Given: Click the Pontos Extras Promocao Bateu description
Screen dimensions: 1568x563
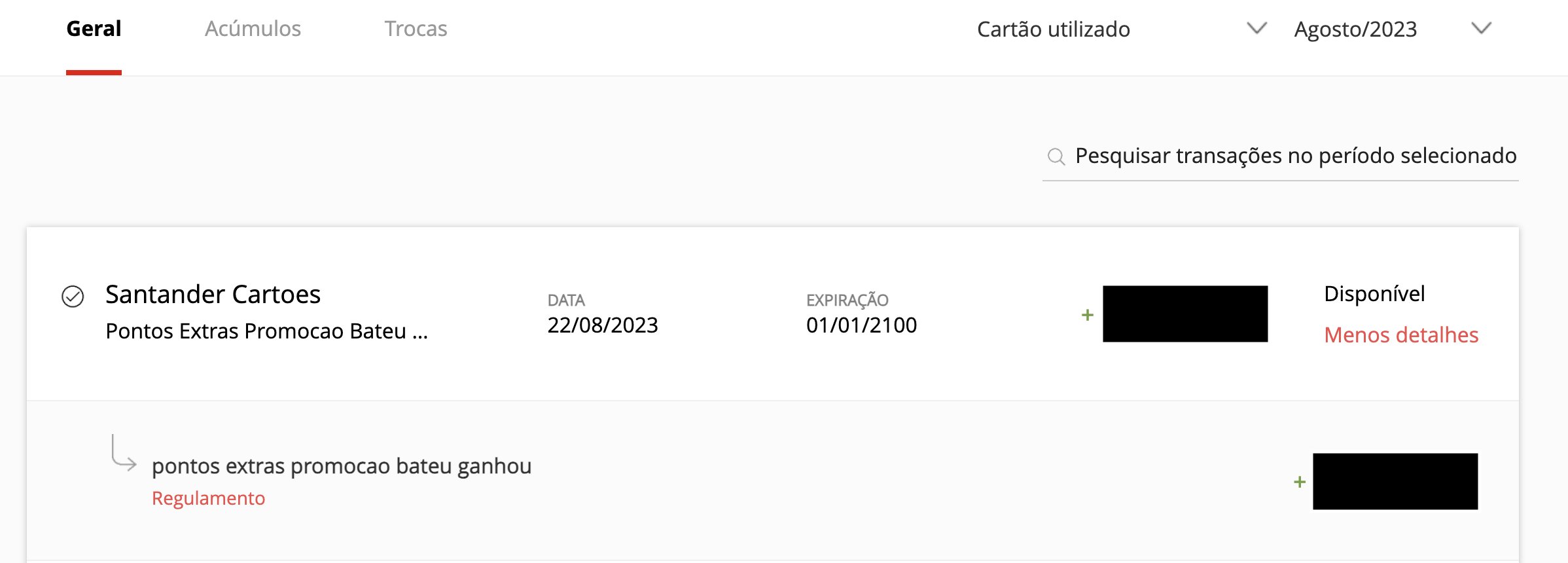Looking at the screenshot, I should (x=266, y=331).
